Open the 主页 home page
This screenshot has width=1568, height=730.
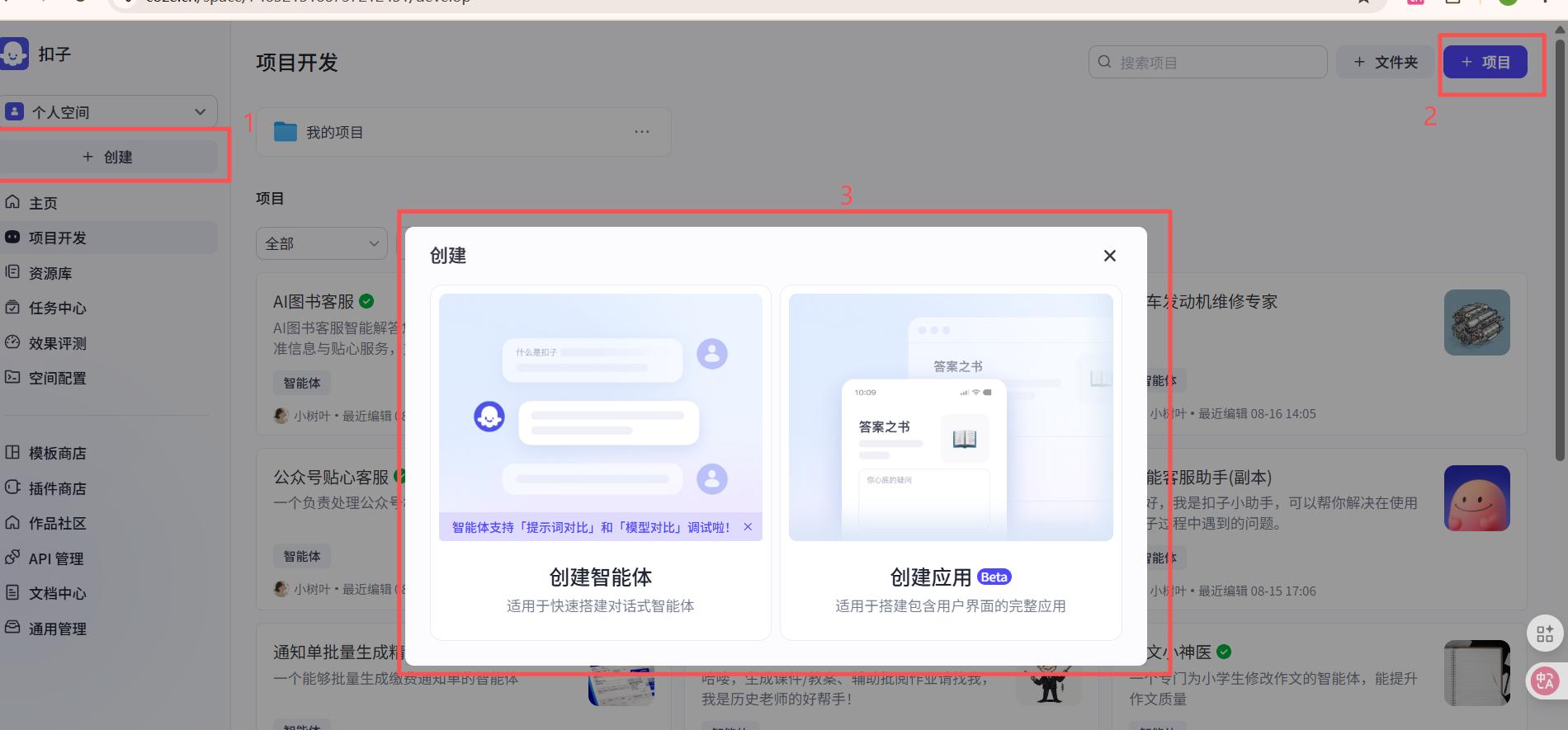(x=43, y=203)
